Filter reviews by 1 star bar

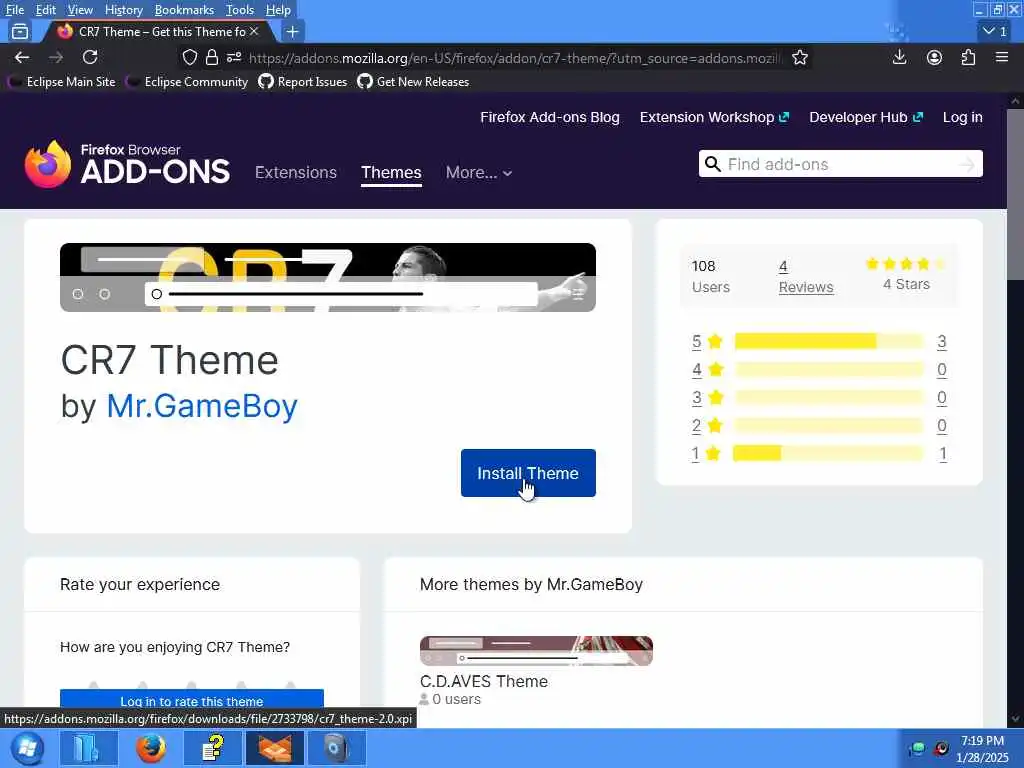pos(829,453)
